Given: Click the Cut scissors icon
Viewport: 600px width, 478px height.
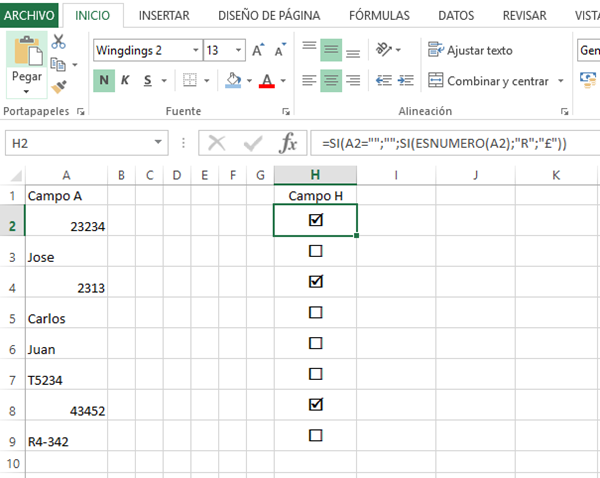Looking at the screenshot, I should pyautogui.click(x=59, y=42).
